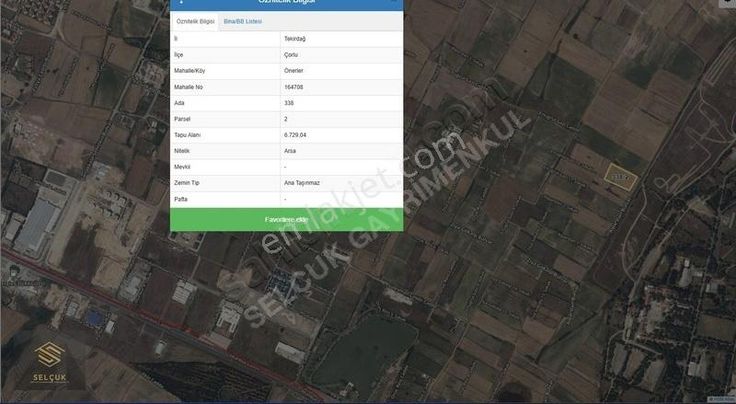Click the İlçe label

[178, 55]
